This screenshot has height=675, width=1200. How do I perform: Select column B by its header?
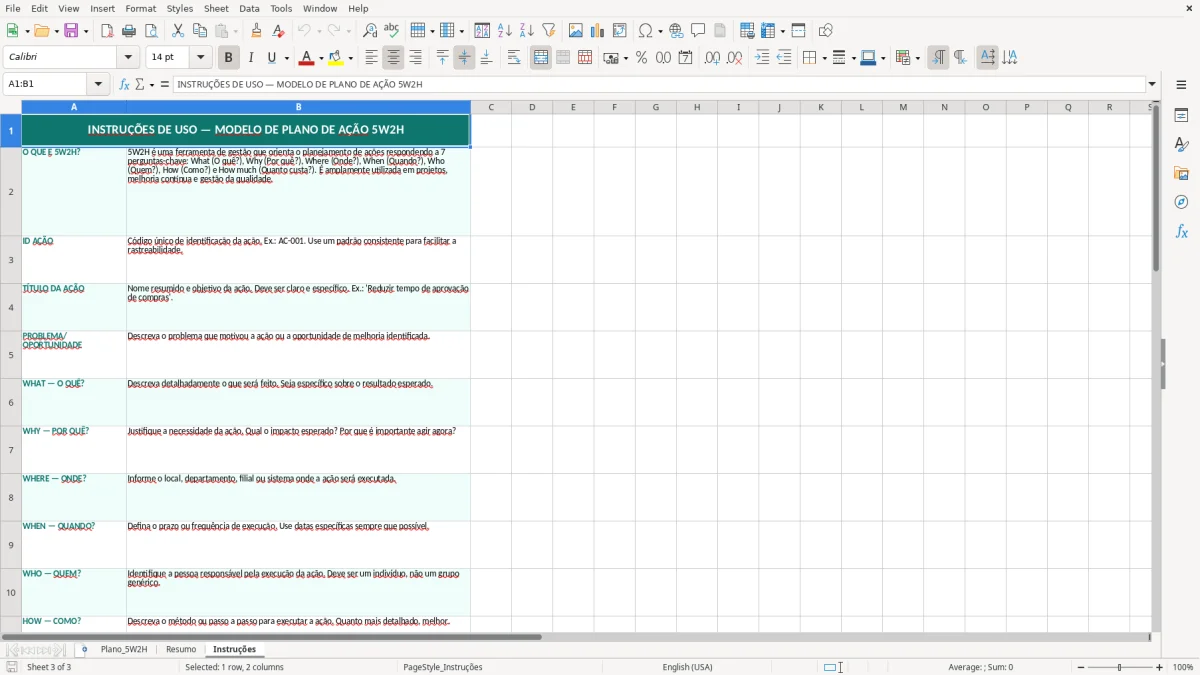pyautogui.click(x=298, y=107)
